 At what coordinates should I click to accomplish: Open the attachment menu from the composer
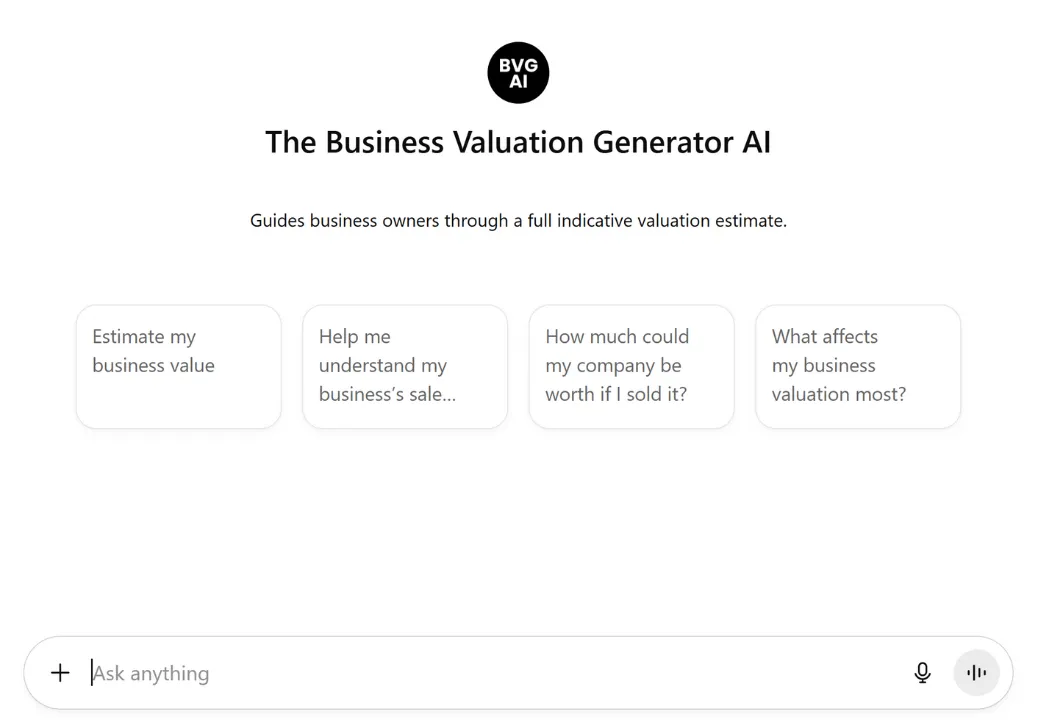(60, 673)
